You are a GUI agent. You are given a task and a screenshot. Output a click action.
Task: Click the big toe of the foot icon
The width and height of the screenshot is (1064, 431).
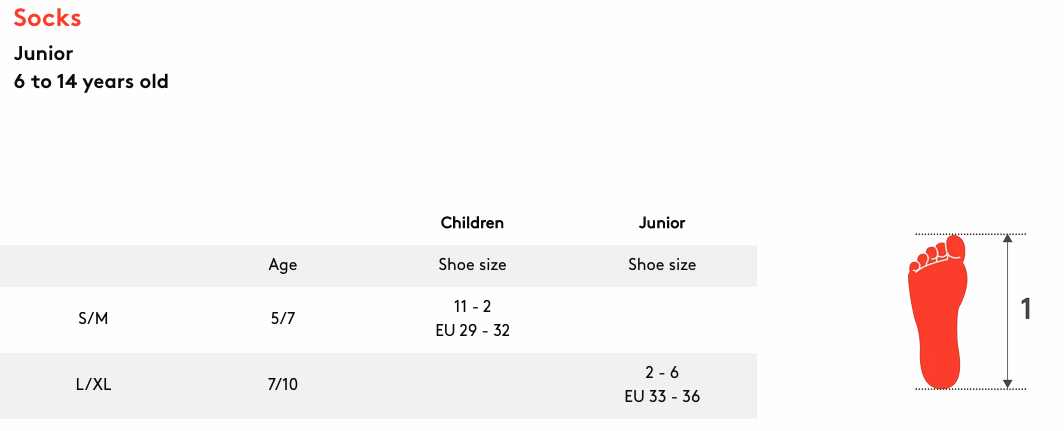click(955, 247)
